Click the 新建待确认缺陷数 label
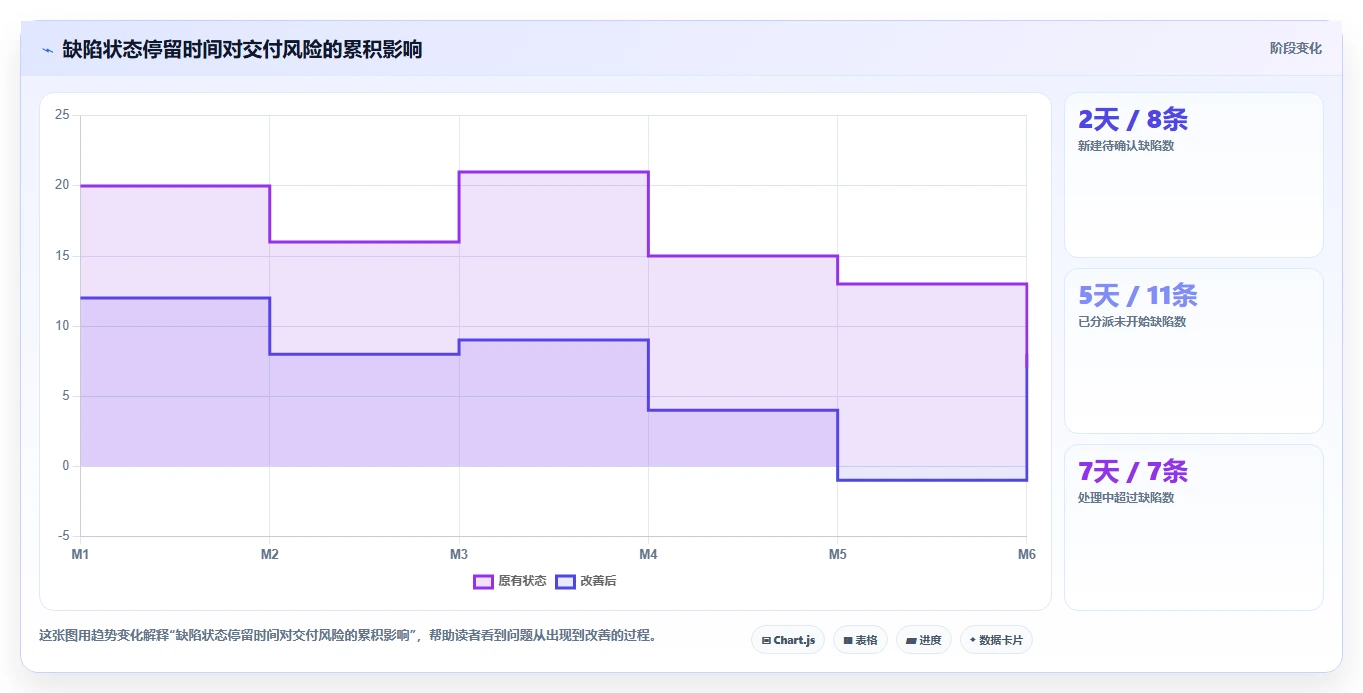The image size is (1363, 693). click(x=1126, y=146)
